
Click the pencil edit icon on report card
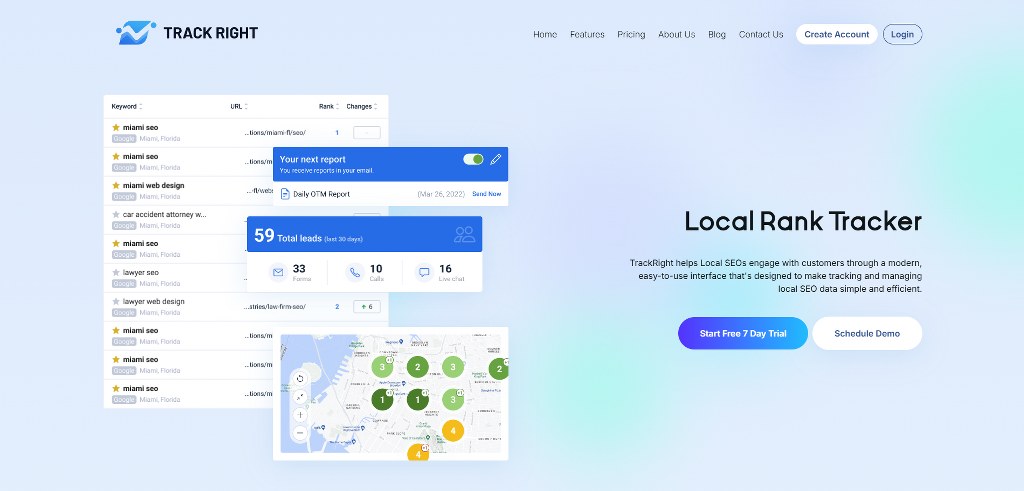pos(496,159)
